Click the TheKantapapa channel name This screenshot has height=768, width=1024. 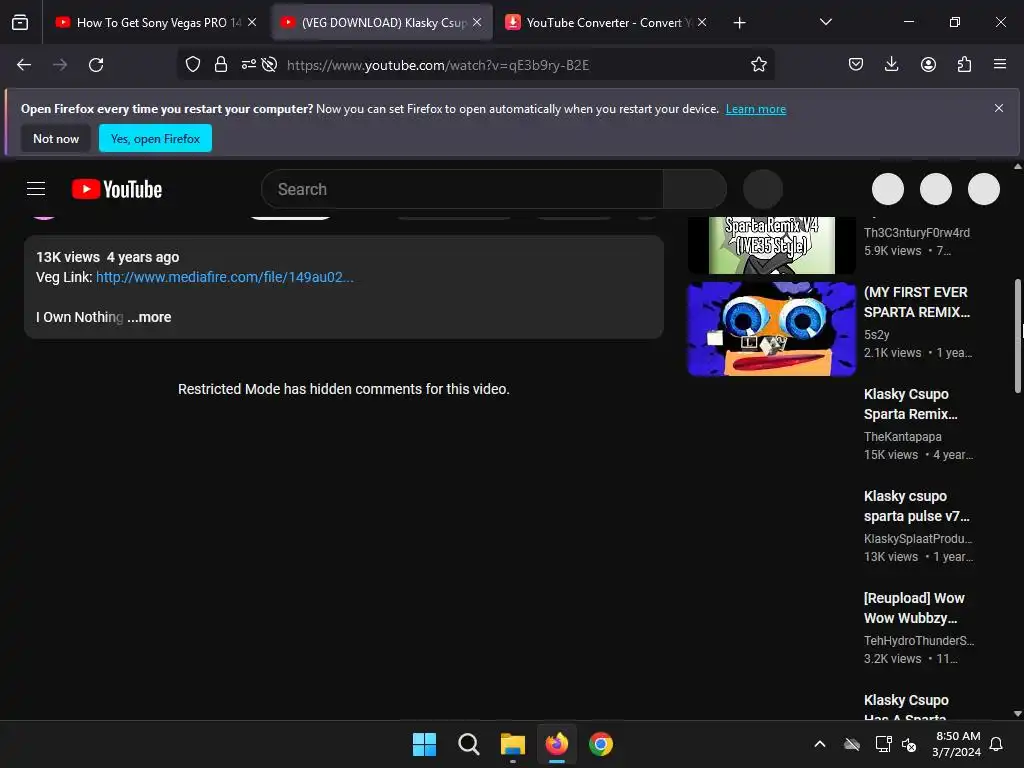pyautogui.click(x=903, y=436)
